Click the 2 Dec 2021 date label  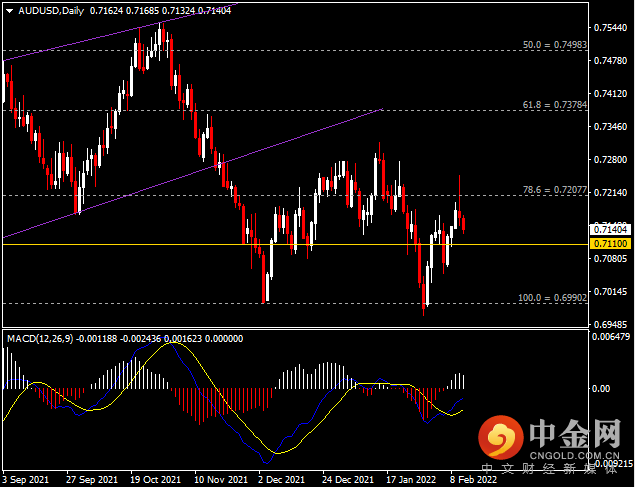tap(282, 480)
